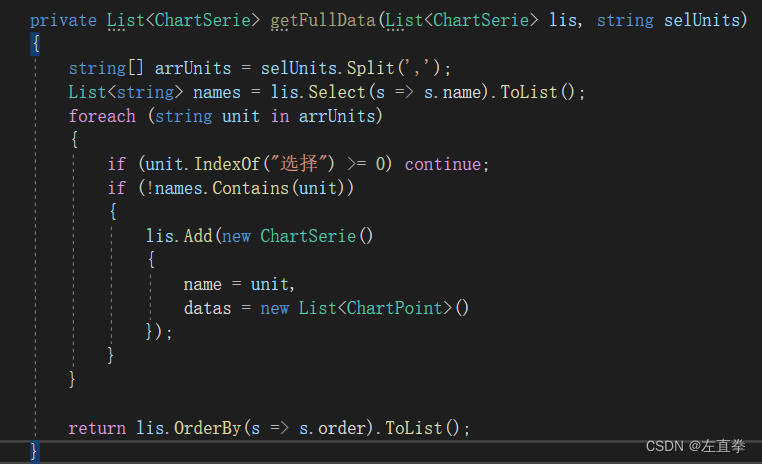The width and height of the screenshot is (762, 464).
Task: Click the 'foreach' keyword
Action: (x=102, y=116)
